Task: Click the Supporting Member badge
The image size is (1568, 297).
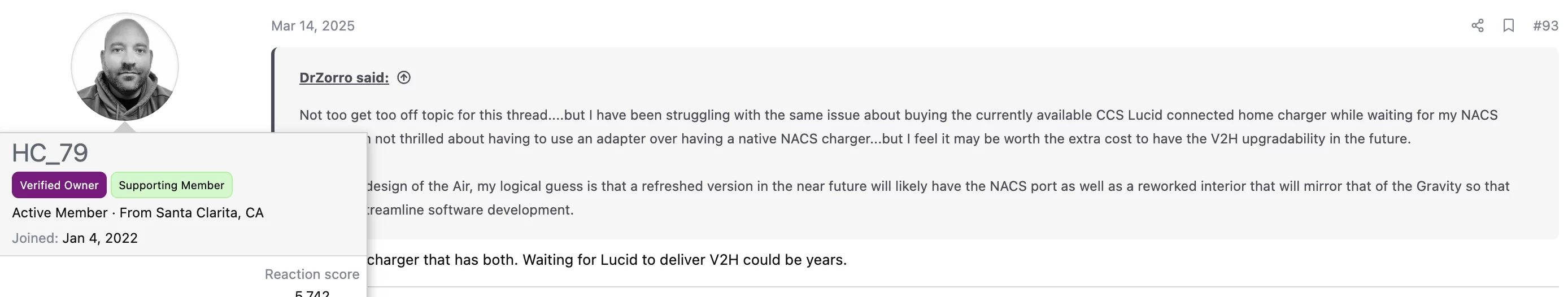Action: pos(171,185)
